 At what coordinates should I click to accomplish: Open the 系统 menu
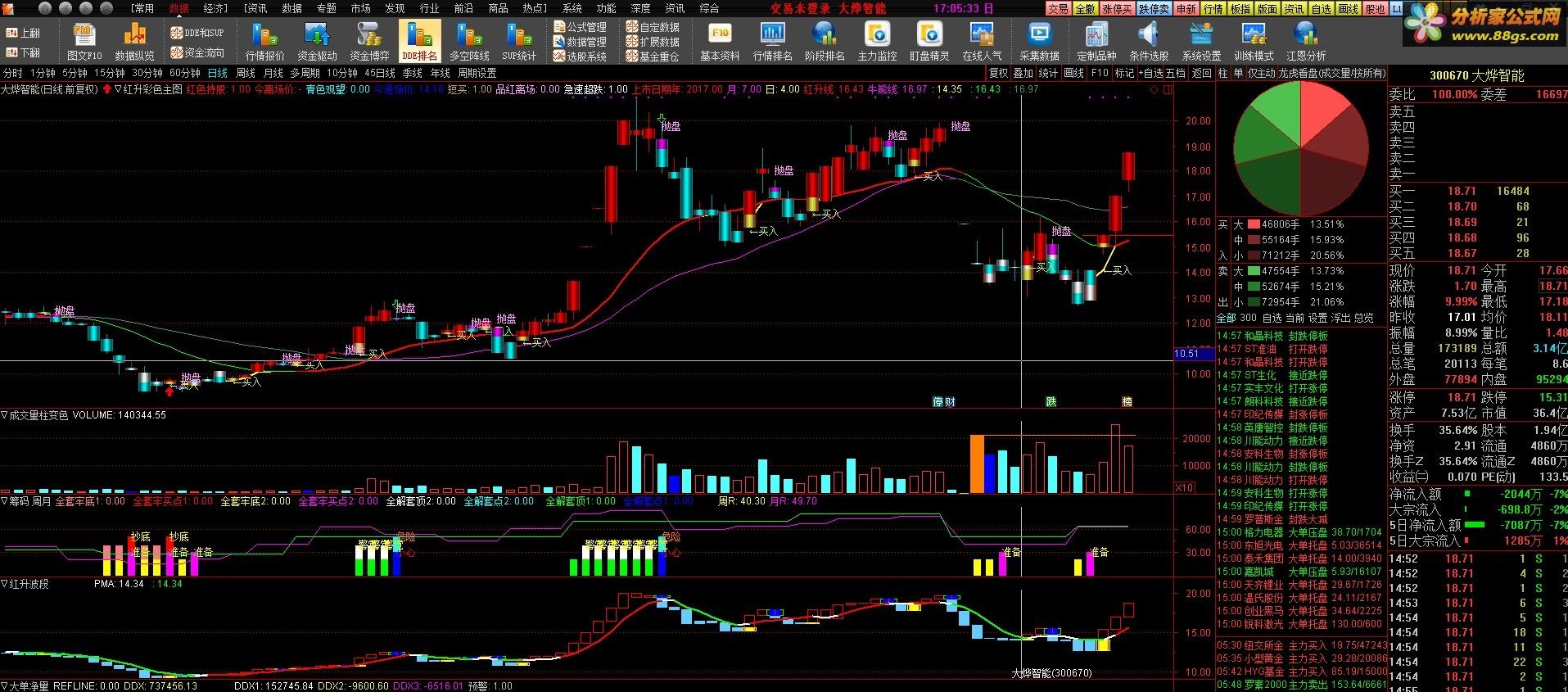coord(572,8)
